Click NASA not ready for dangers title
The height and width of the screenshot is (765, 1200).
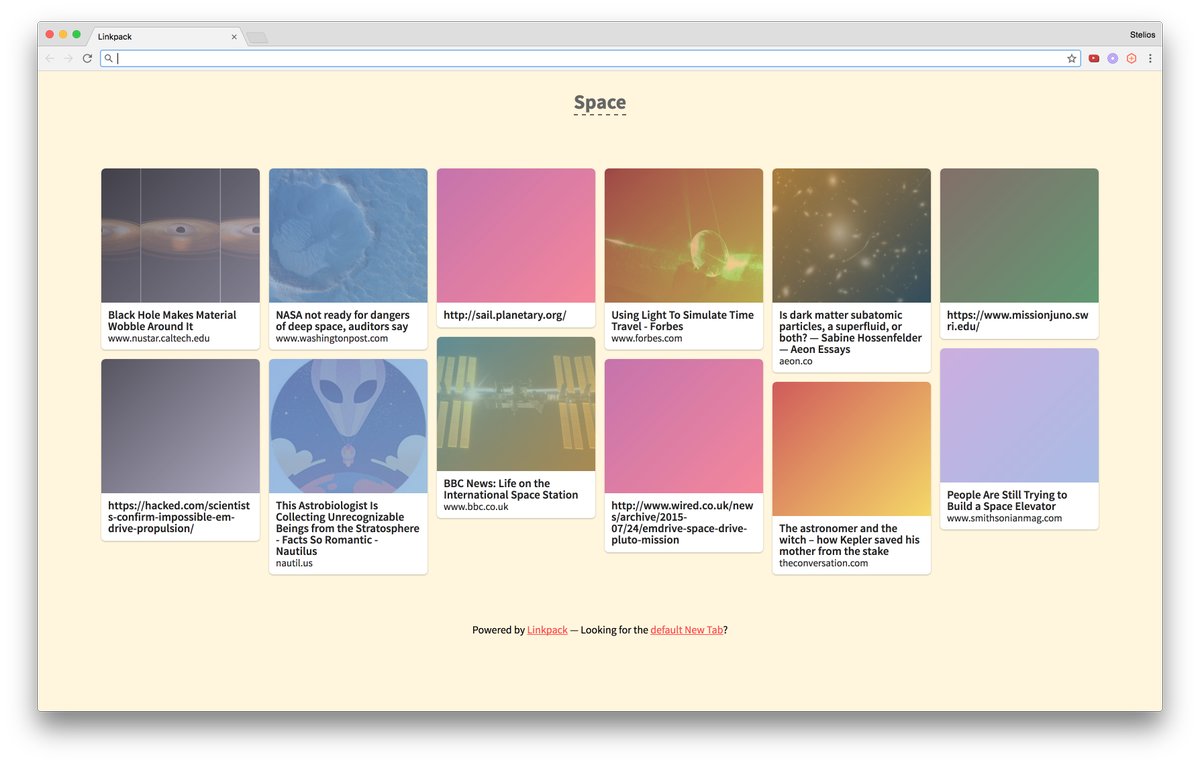pyautogui.click(x=342, y=320)
